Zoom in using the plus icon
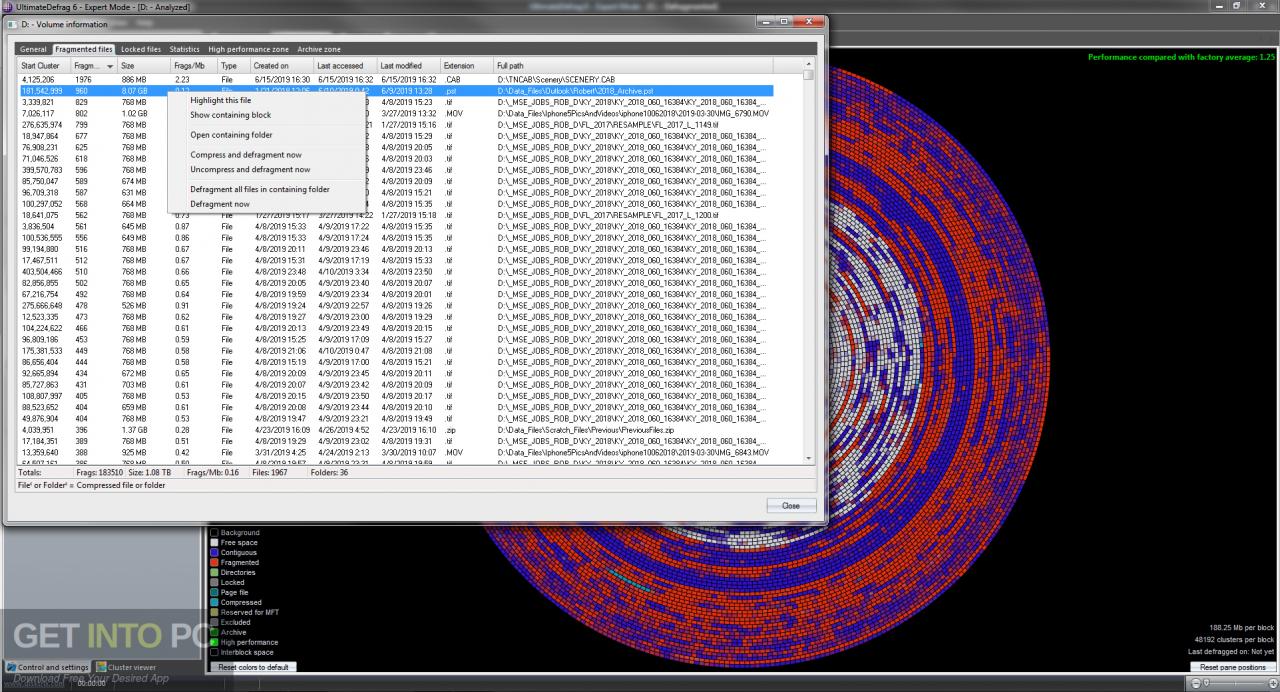Viewport: 1280px width, 692px height. [1273, 683]
